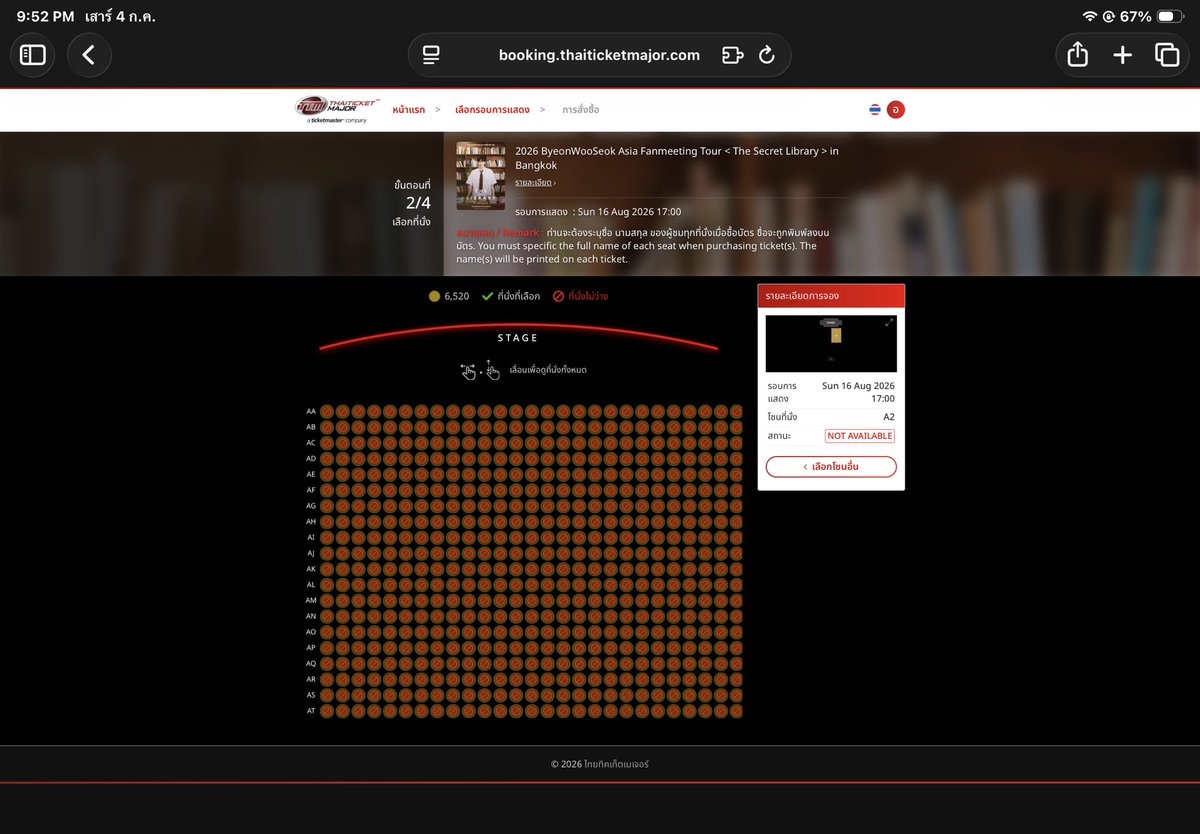Go to the หน้าแรก home breadcrumb
Viewport: 1200px width, 834px height.
408,109
